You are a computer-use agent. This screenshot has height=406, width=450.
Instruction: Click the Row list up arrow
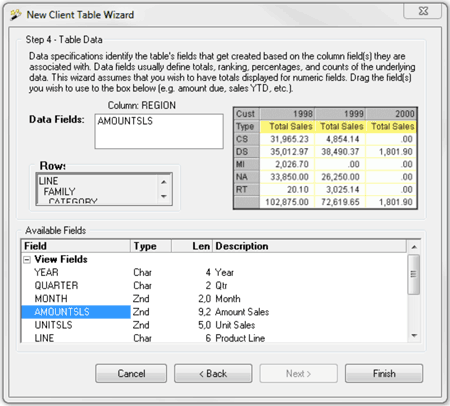[164, 182]
